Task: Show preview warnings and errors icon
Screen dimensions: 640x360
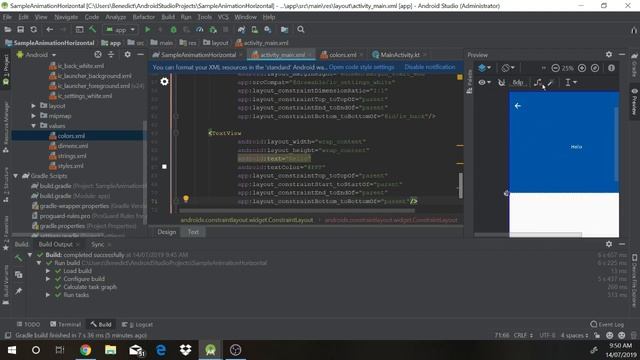Action: tap(611, 68)
